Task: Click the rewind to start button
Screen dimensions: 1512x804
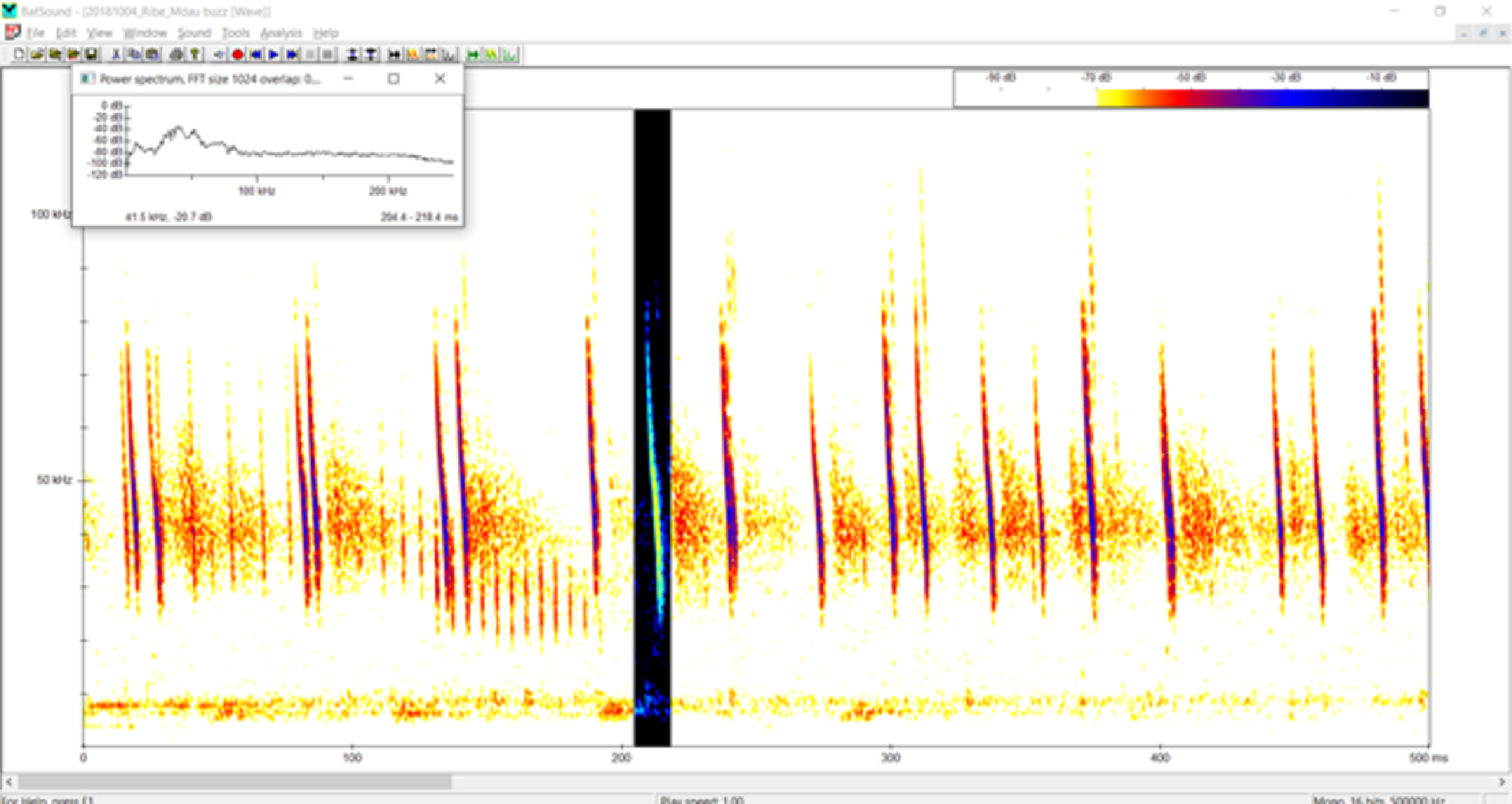Action: [x=256, y=55]
